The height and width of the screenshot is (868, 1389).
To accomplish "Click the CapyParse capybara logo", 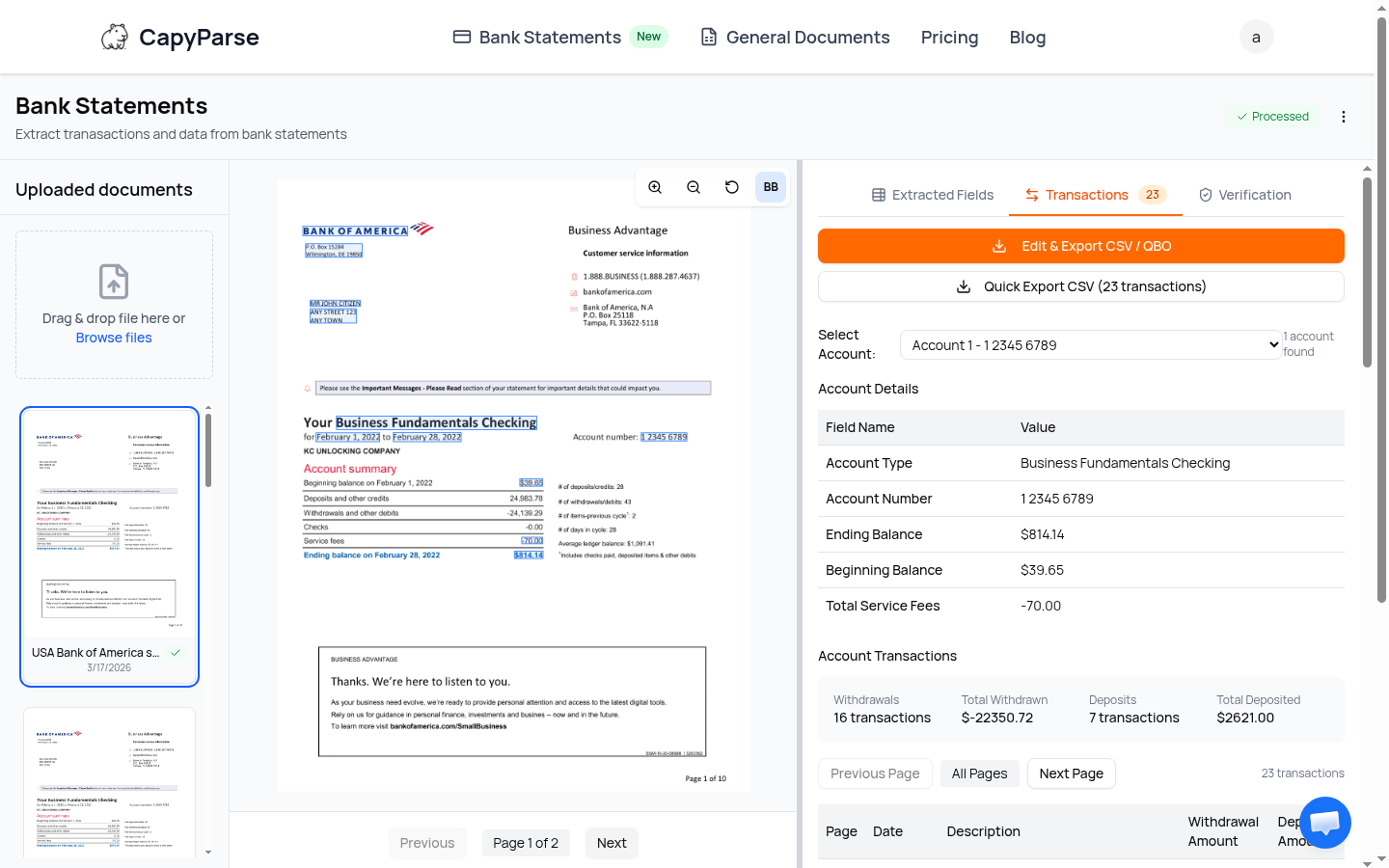I will click(114, 37).
